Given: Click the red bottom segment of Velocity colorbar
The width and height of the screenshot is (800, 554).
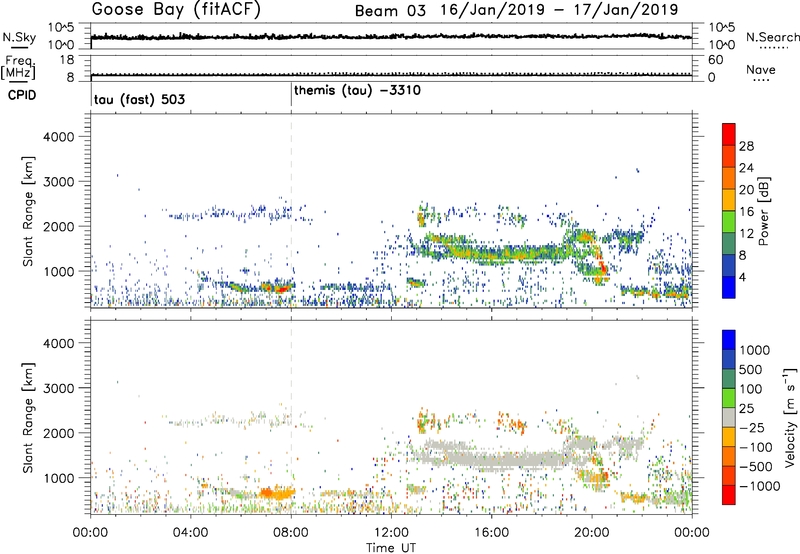Looking at the screenshot, I should 729,495.
